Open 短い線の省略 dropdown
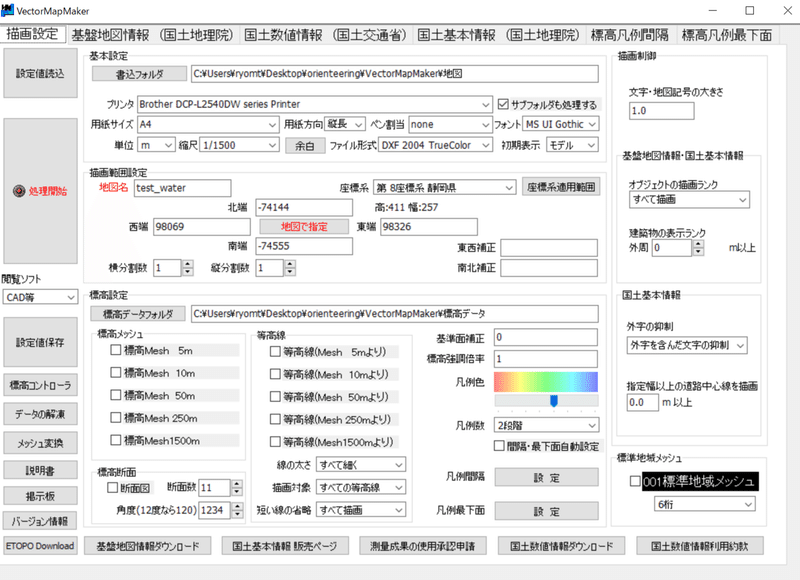The image size is (800, 580). coord(361,510)
